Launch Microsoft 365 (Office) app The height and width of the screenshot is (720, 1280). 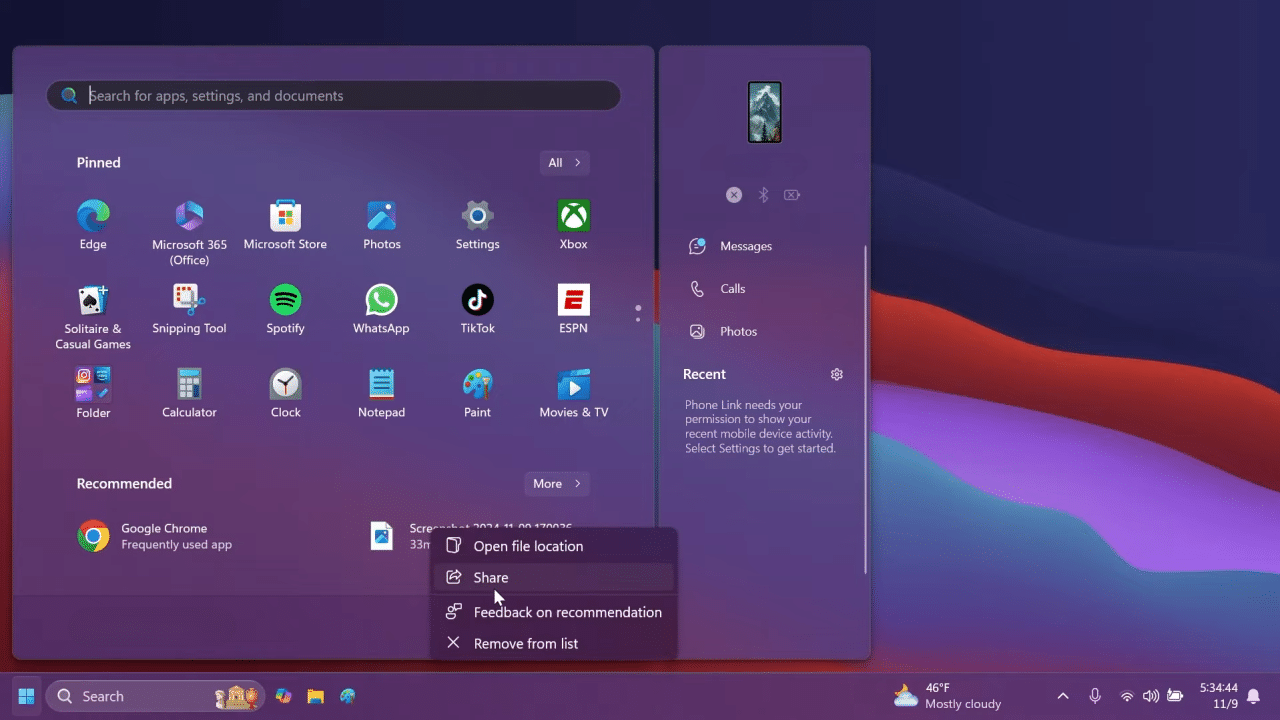click(189, 232)
